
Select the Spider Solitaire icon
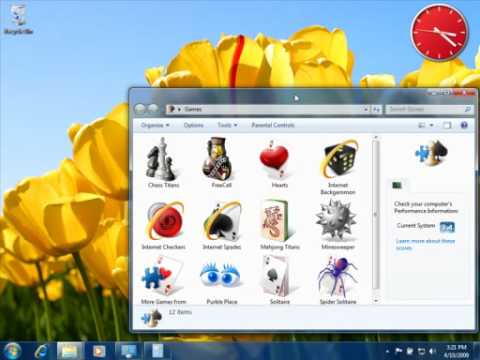tap(337, 275)
